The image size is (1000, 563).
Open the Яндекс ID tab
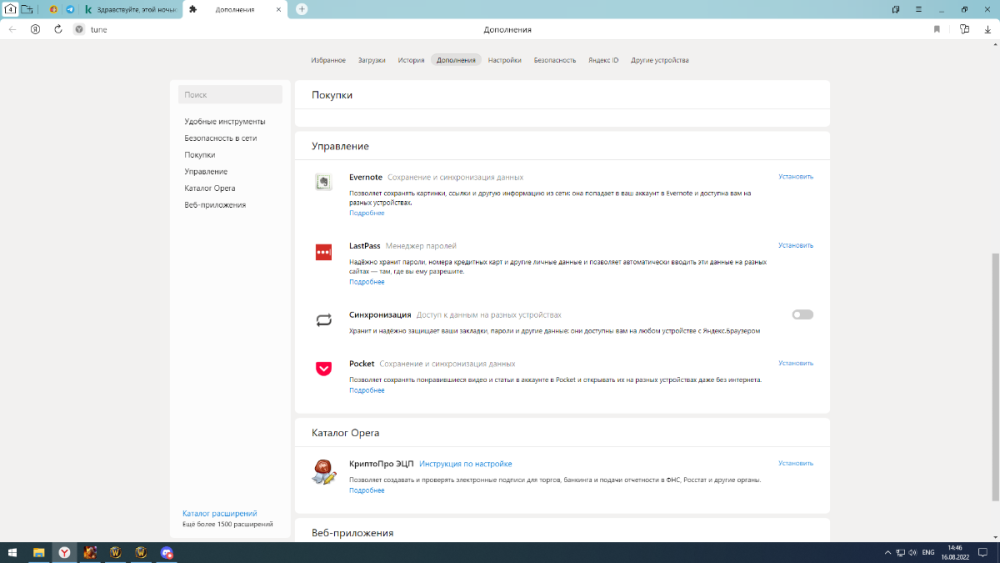click(603, 60)
